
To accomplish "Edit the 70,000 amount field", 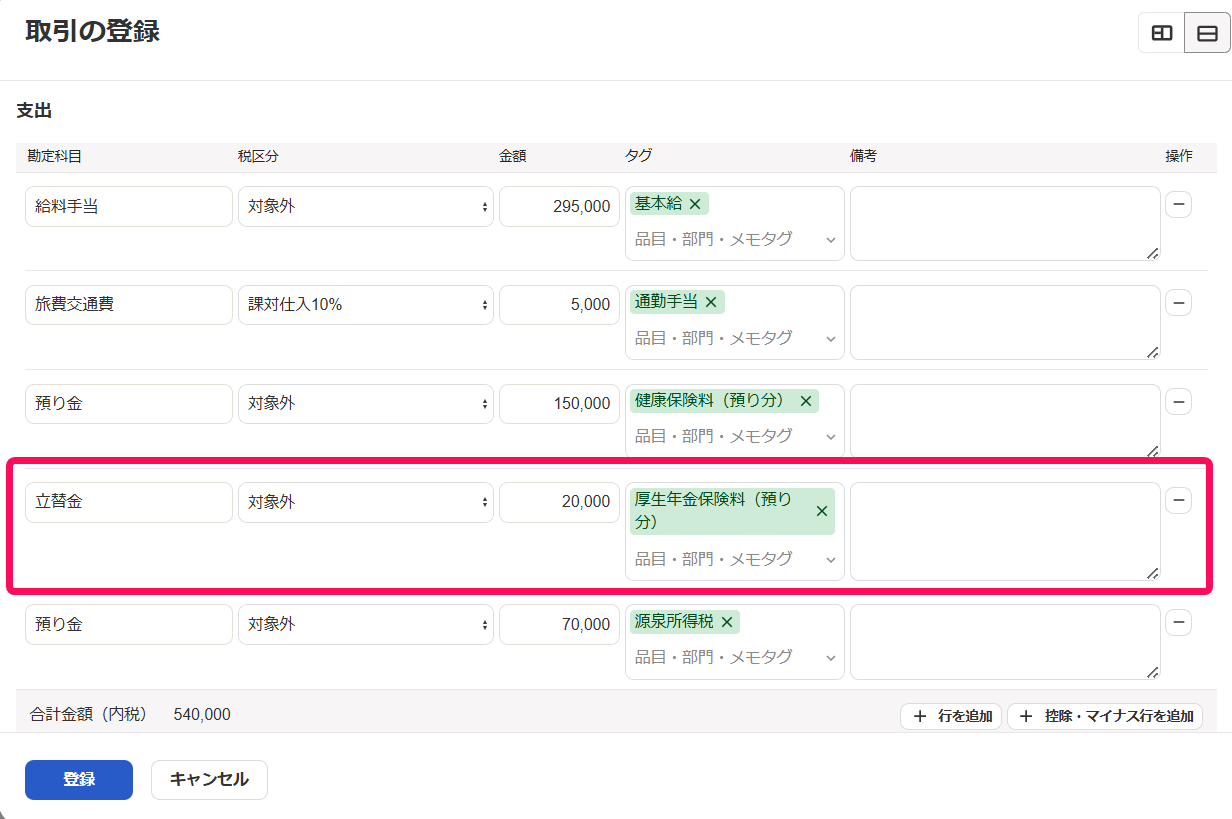I will pyautogui.click(x=559, y=625).
